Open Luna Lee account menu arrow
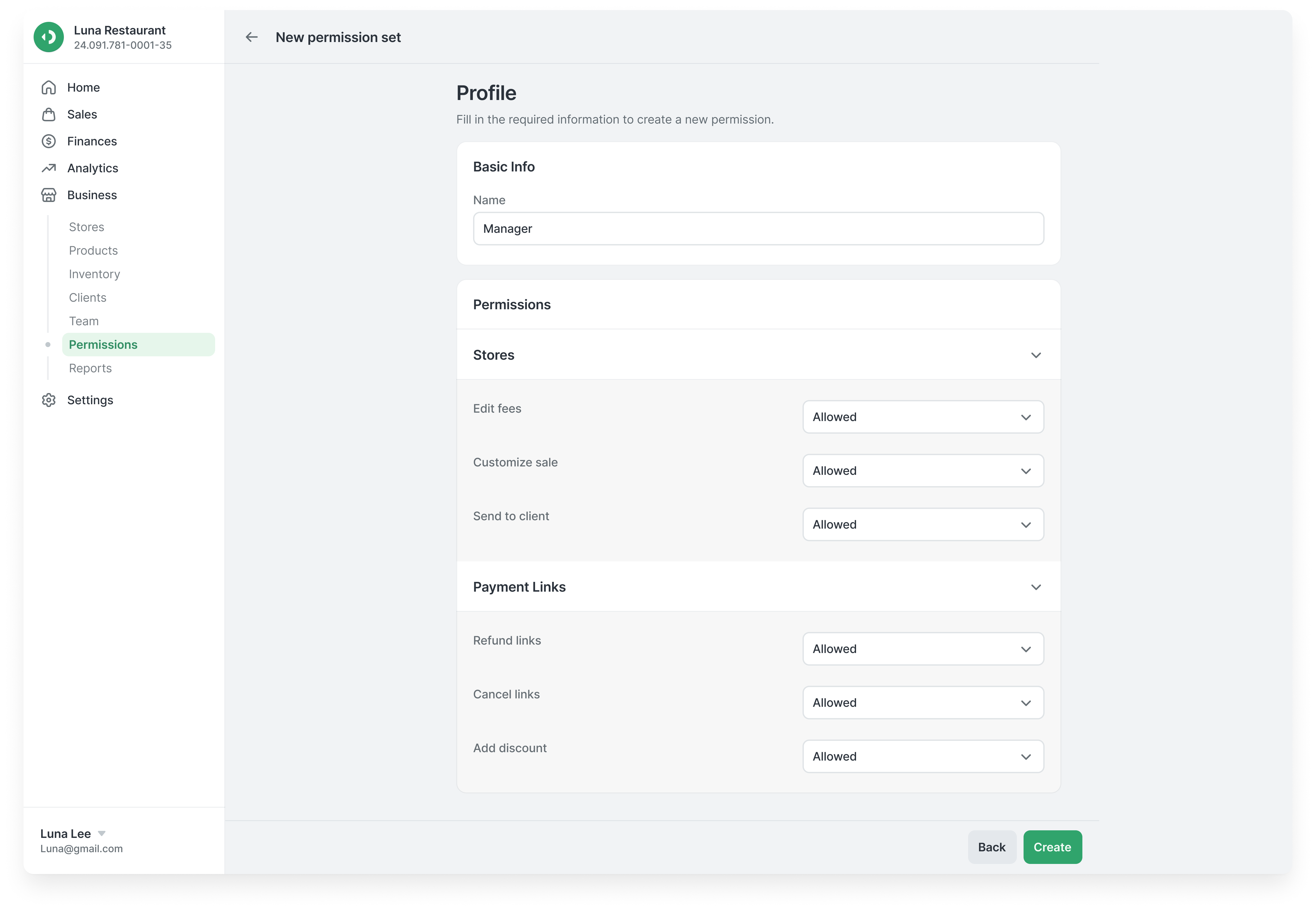1316x911 pixels. [102, 833]
